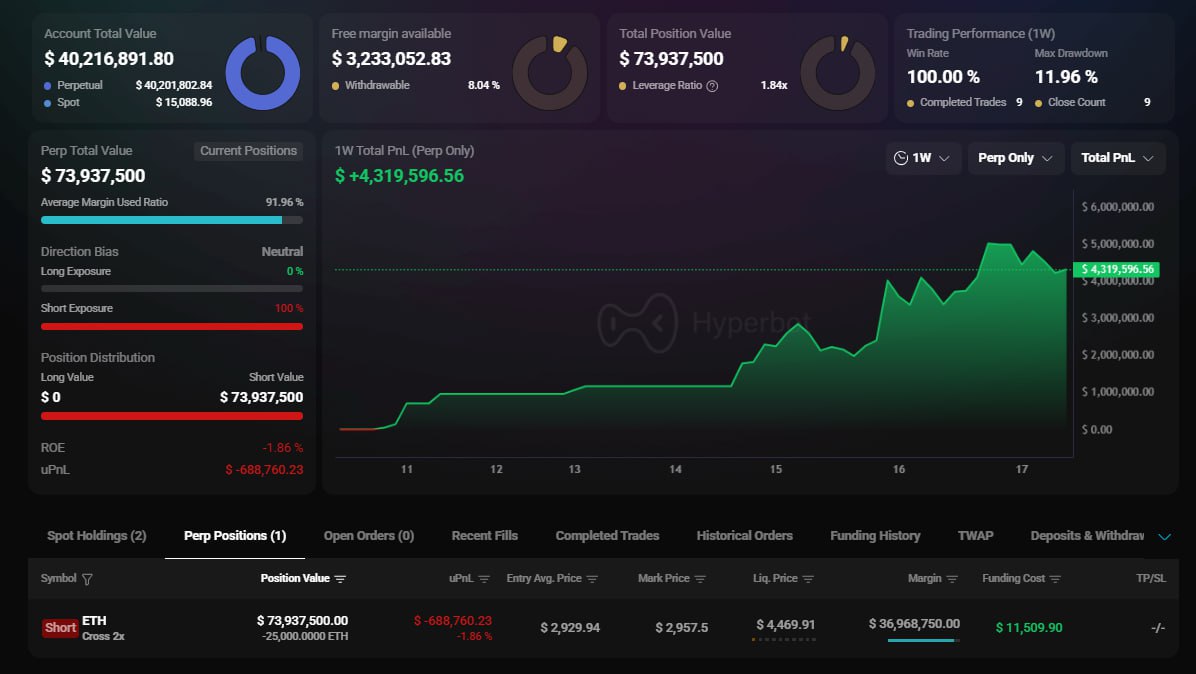Viewport: 1196px width, 674px height.
Task: Click the Neutral direction bias label
Action: click(282, 252)
